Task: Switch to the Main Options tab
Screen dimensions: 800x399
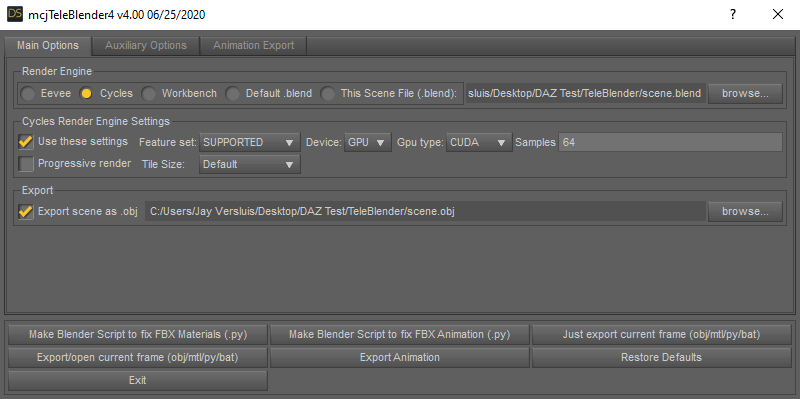Action: click(48, 45)
